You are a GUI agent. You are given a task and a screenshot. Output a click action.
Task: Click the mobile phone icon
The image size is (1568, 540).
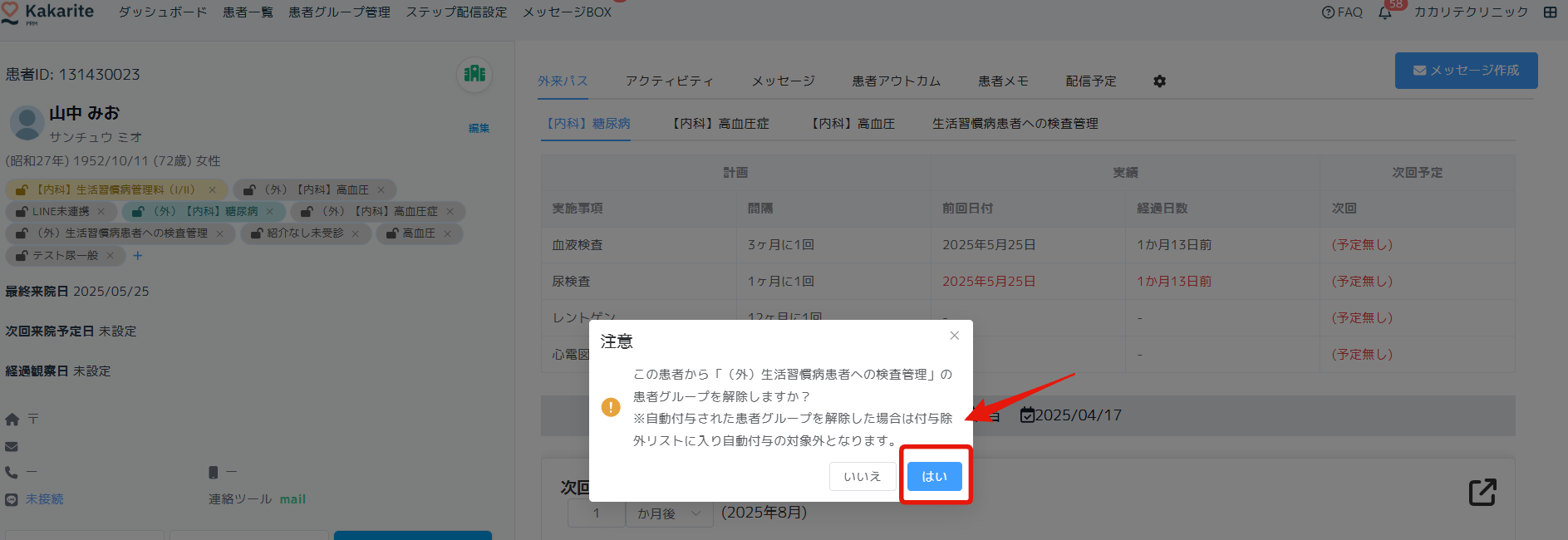pos(214,472)
